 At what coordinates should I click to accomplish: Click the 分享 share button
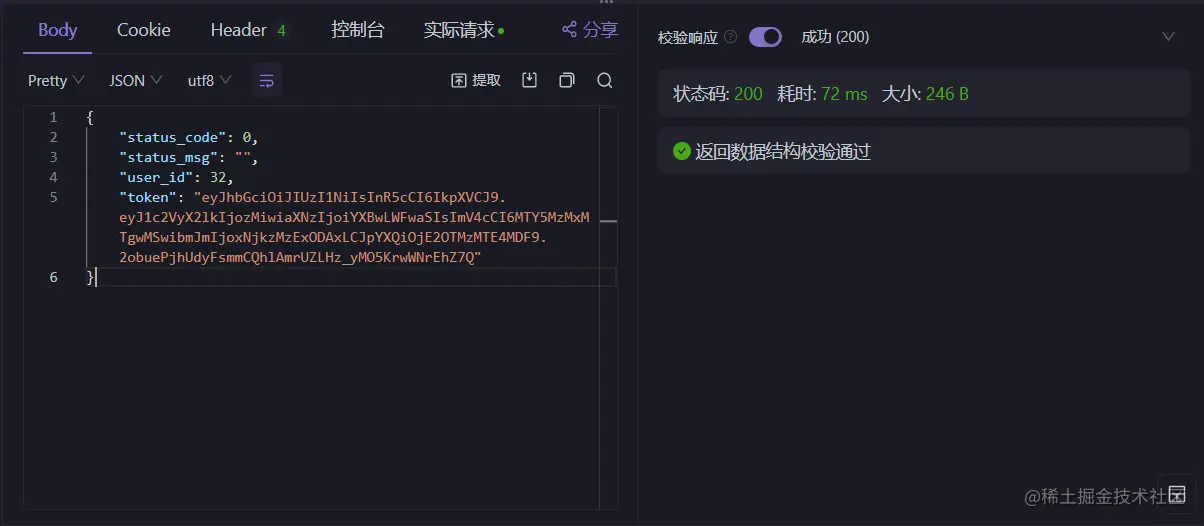click(x=590, y=30)
